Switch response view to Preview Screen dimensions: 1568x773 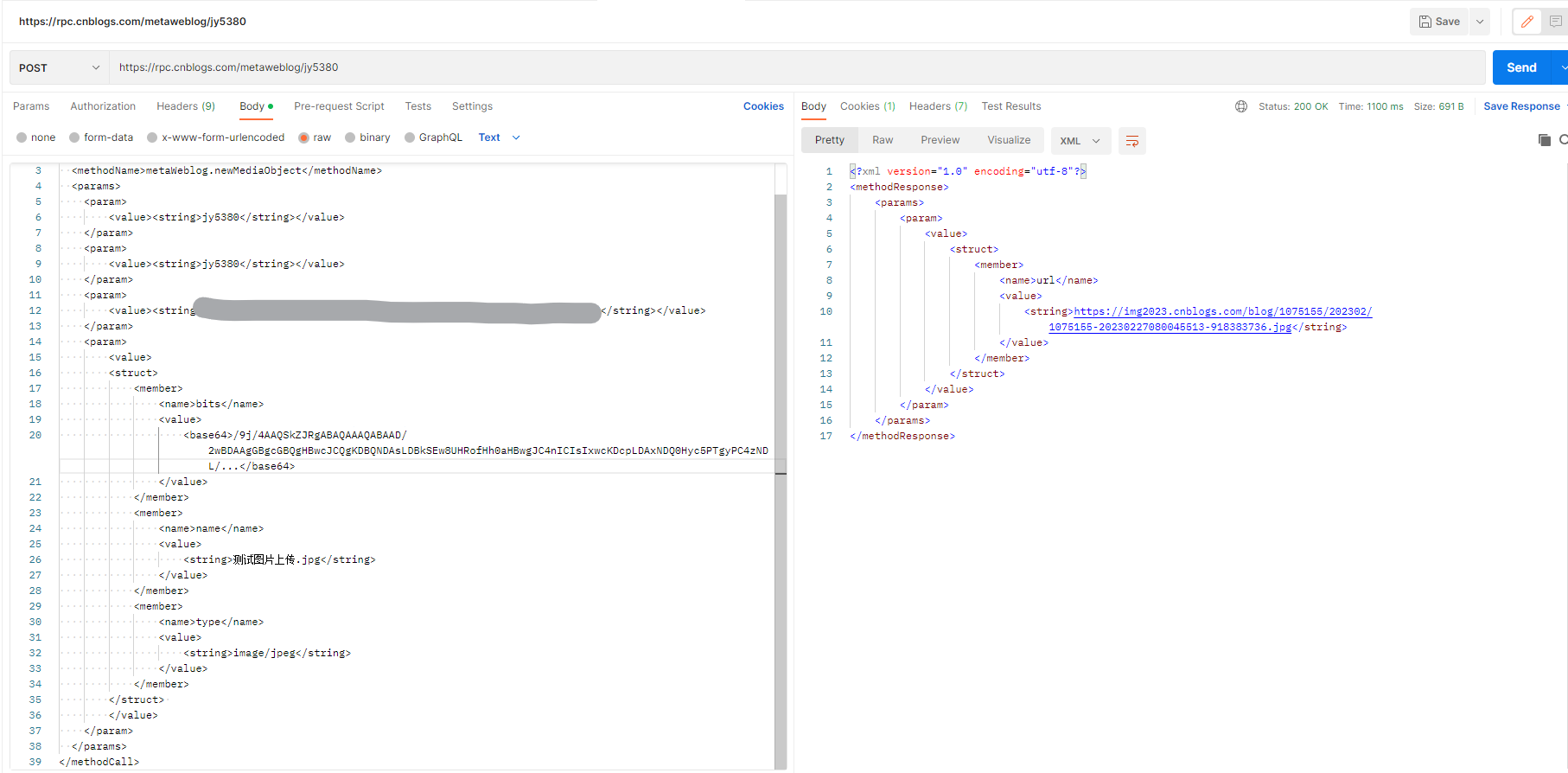click(x=940, y=140)
